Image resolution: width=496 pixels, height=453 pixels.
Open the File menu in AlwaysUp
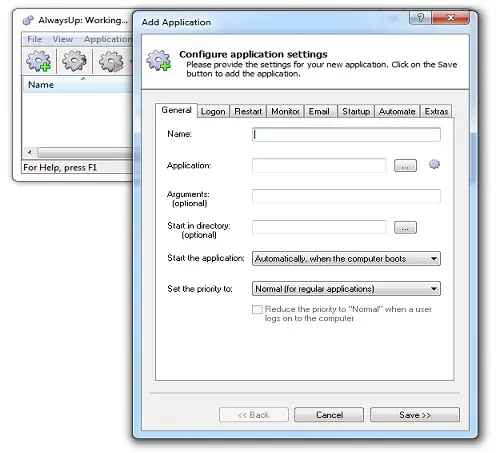[x=34, y=39]
